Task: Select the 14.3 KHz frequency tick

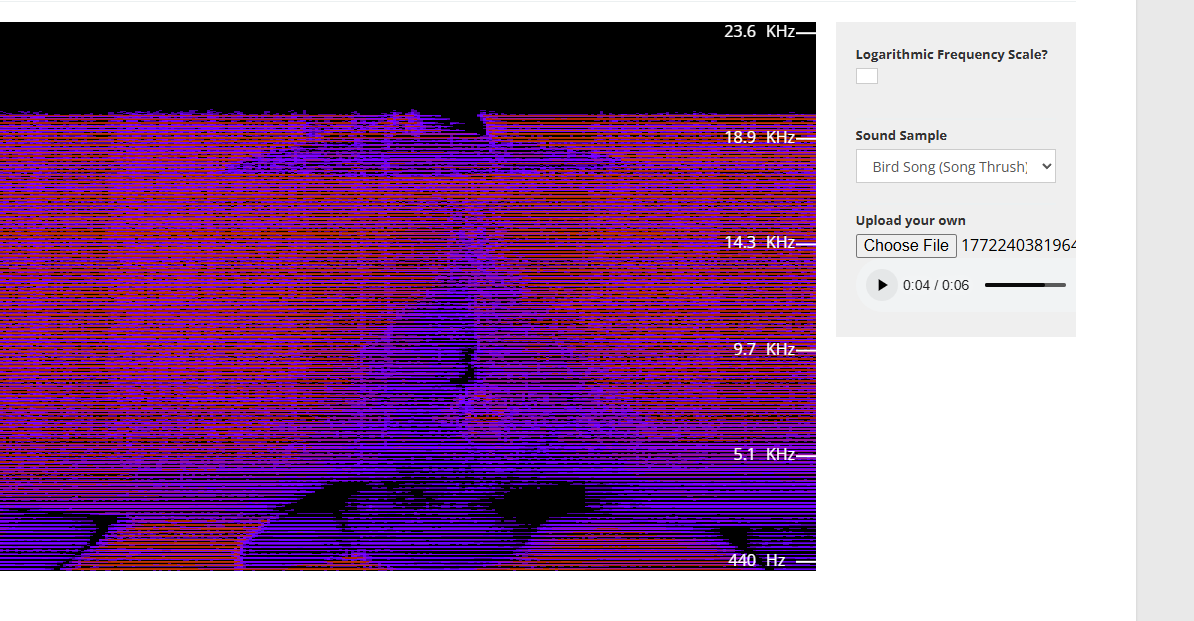Action: pos(759,243)
